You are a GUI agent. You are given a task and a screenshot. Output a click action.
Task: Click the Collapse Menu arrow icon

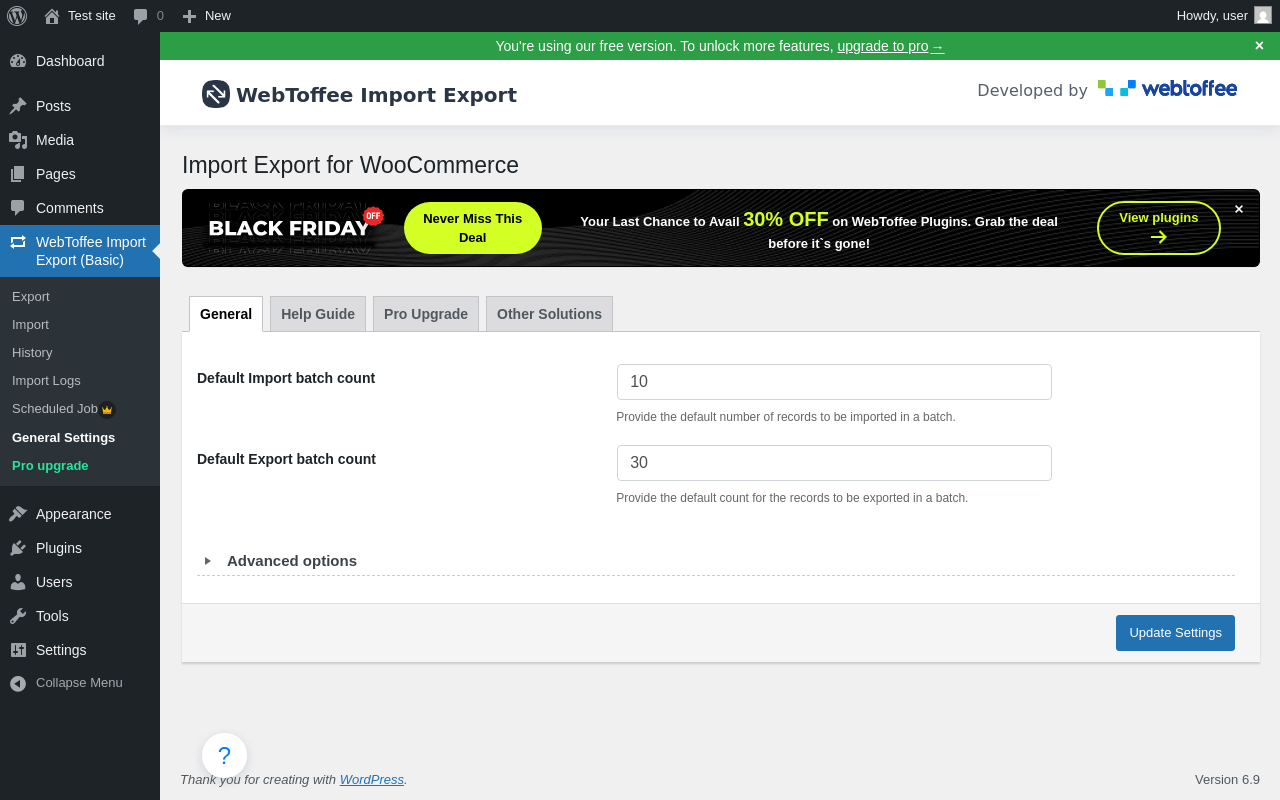click(x=18, y=683)
